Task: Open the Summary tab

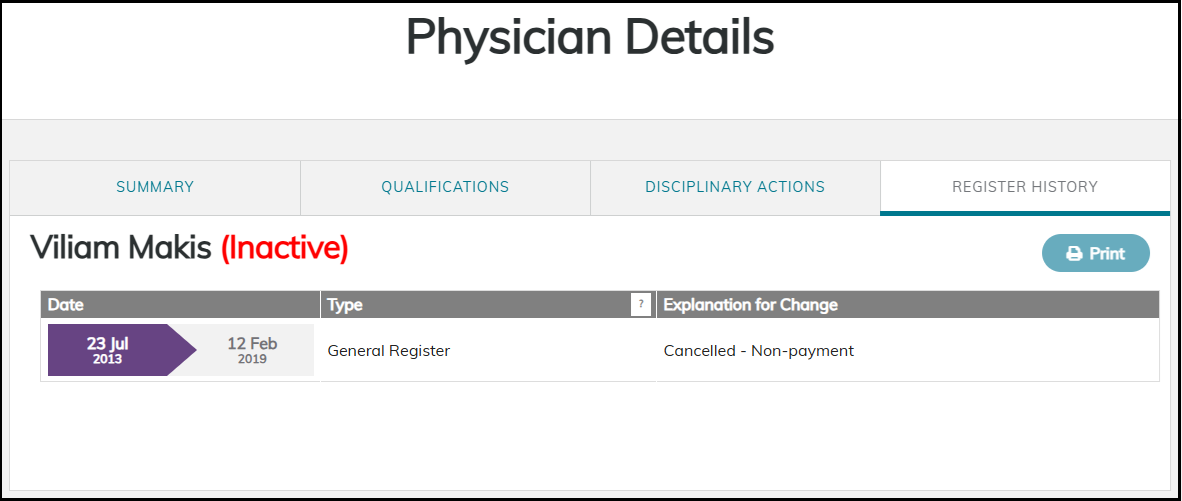Action: click(x=155, y=187)
